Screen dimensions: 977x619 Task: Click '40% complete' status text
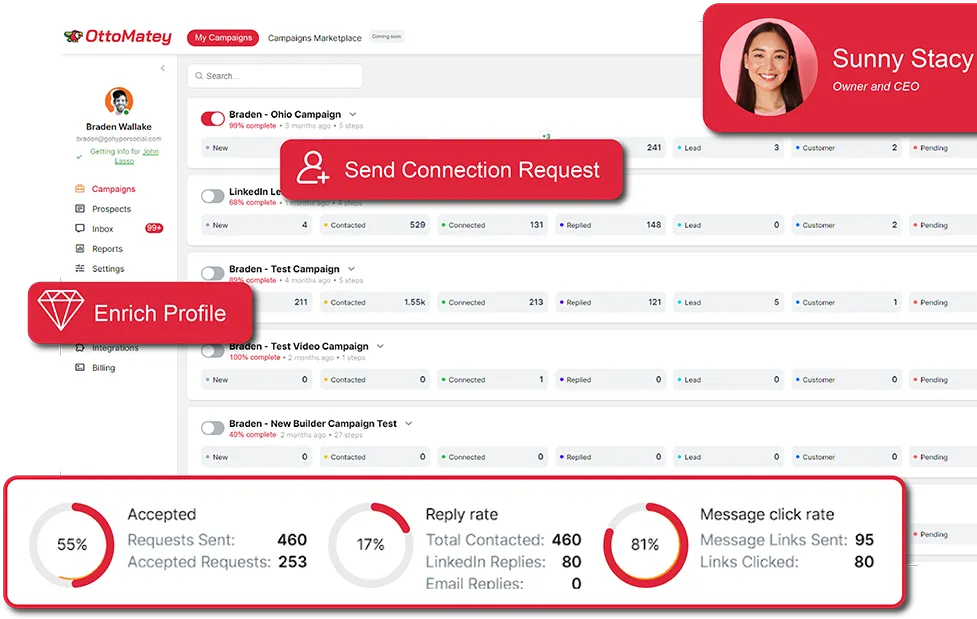(252, 435)
